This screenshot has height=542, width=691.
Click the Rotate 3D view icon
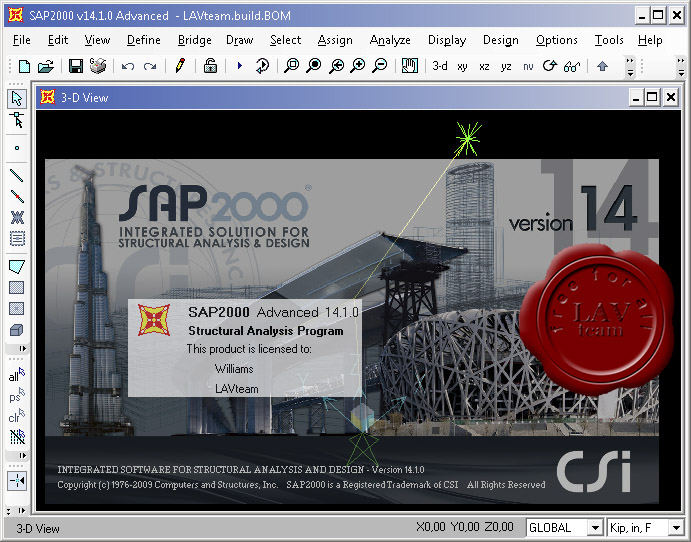click(x=550, y=66)
